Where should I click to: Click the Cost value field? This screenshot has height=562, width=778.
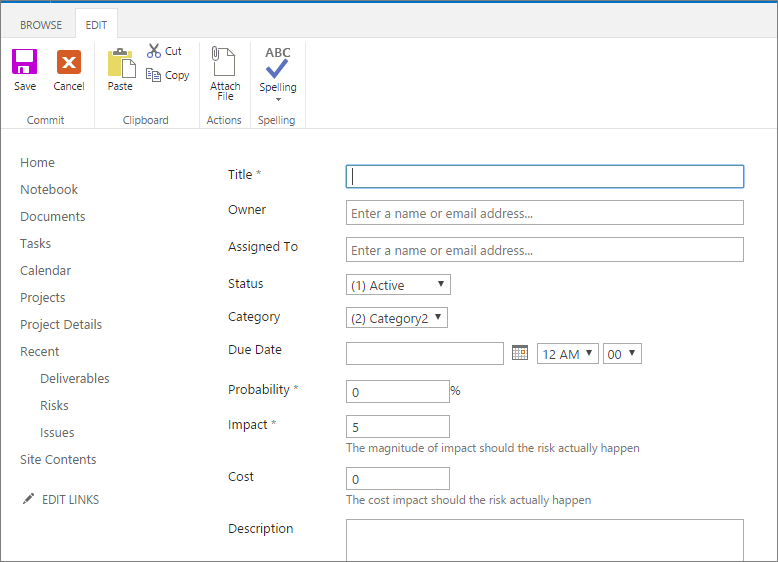pyautogui.click(x=398, y=479)
